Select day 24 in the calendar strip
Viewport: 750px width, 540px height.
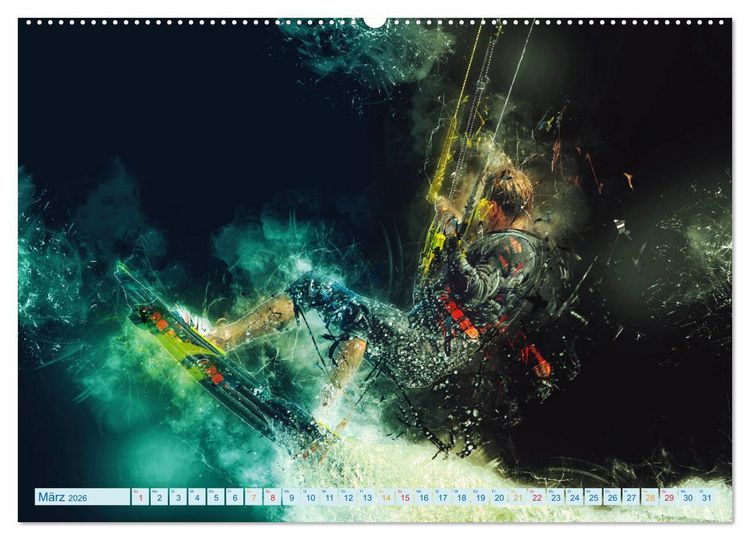tap(575, 497)
